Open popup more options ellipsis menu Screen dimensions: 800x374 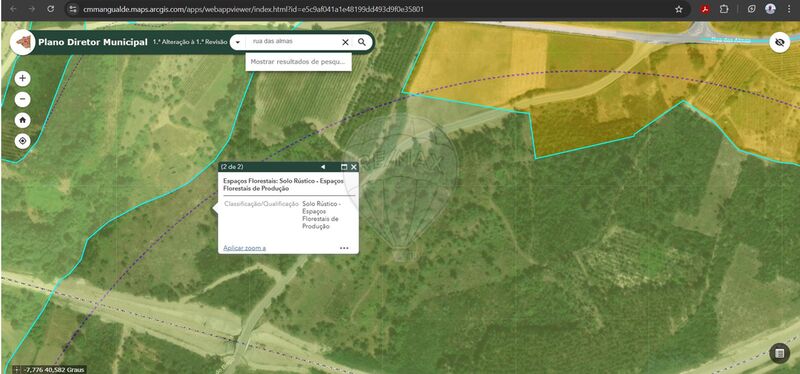[344, 248]
